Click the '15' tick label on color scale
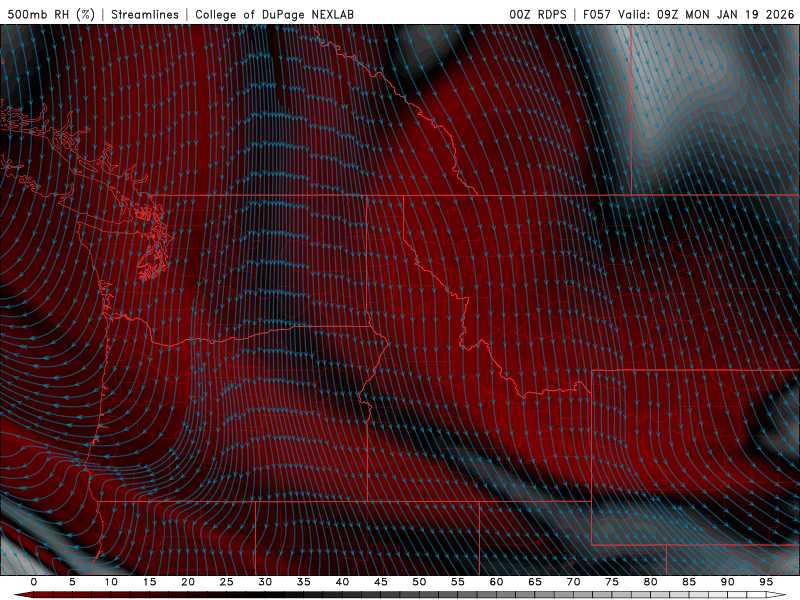This screenshot has height=600, width=800. click(149, 582)
